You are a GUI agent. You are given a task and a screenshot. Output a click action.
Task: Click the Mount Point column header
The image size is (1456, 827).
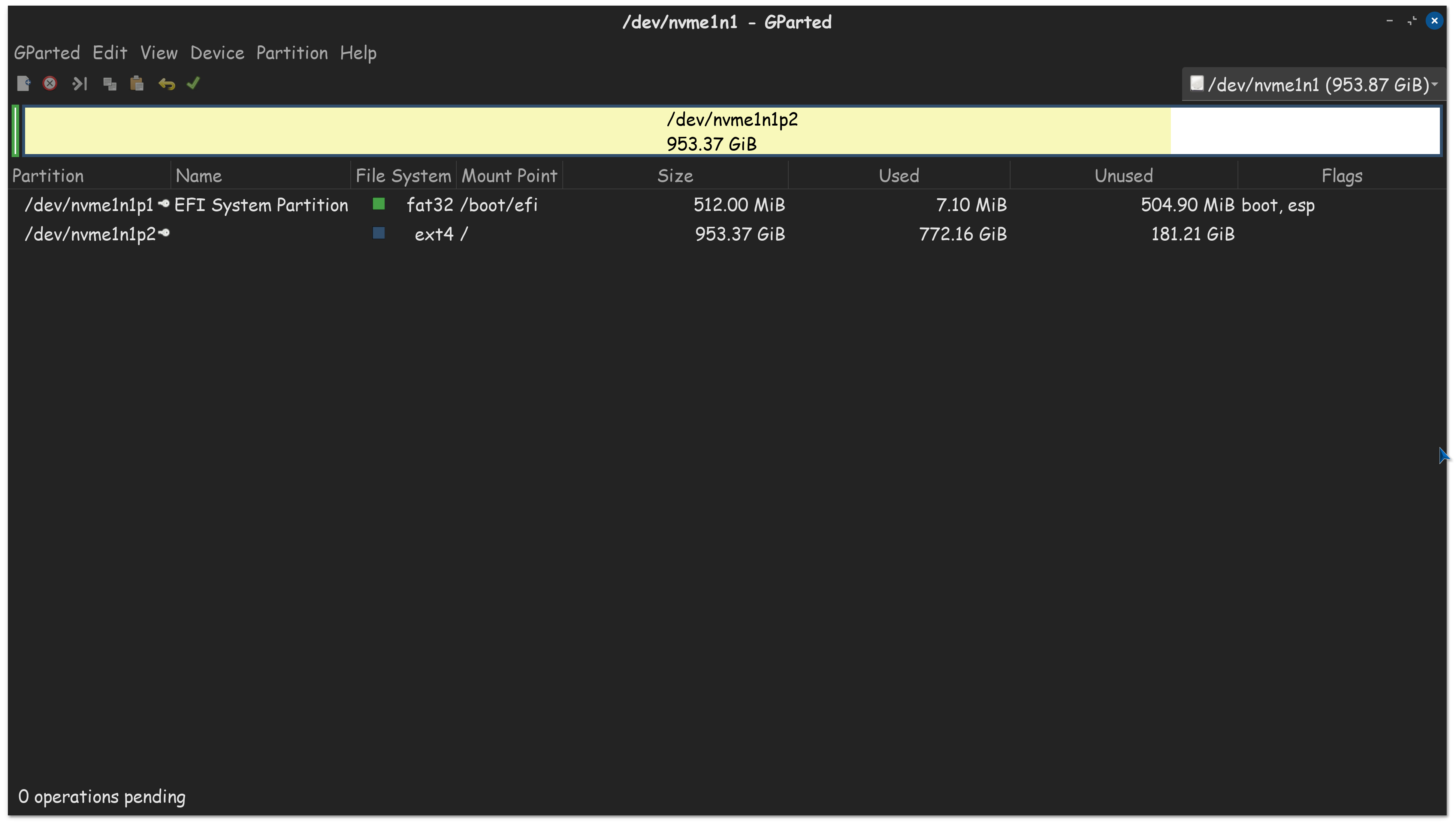[509, 175]
